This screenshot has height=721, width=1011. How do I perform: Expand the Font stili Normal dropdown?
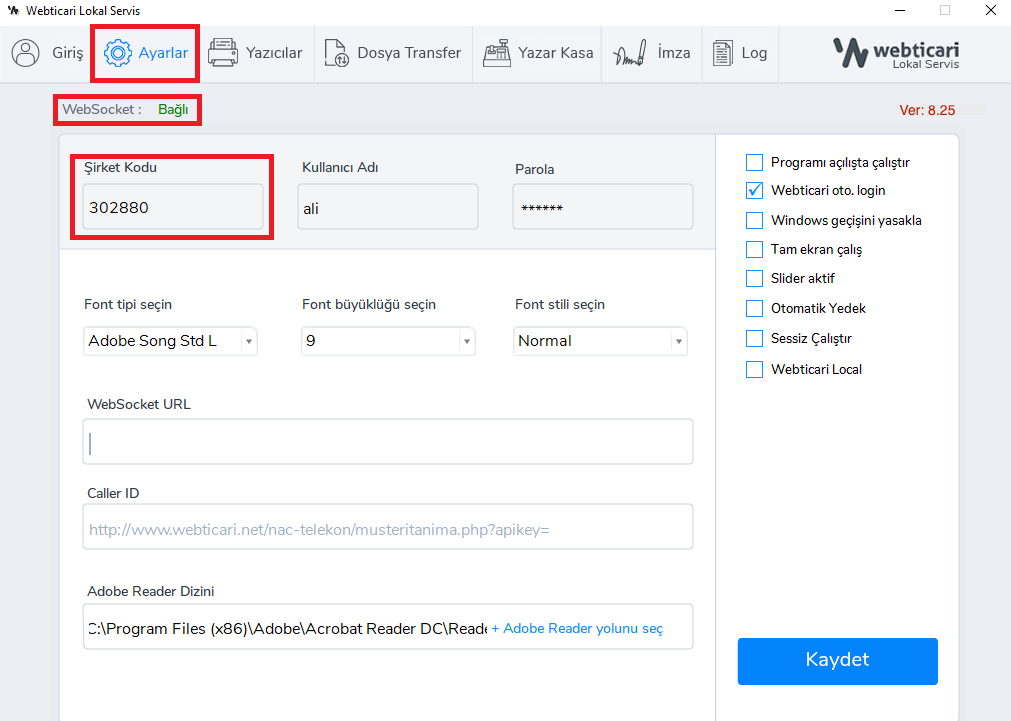coord(679,342)
